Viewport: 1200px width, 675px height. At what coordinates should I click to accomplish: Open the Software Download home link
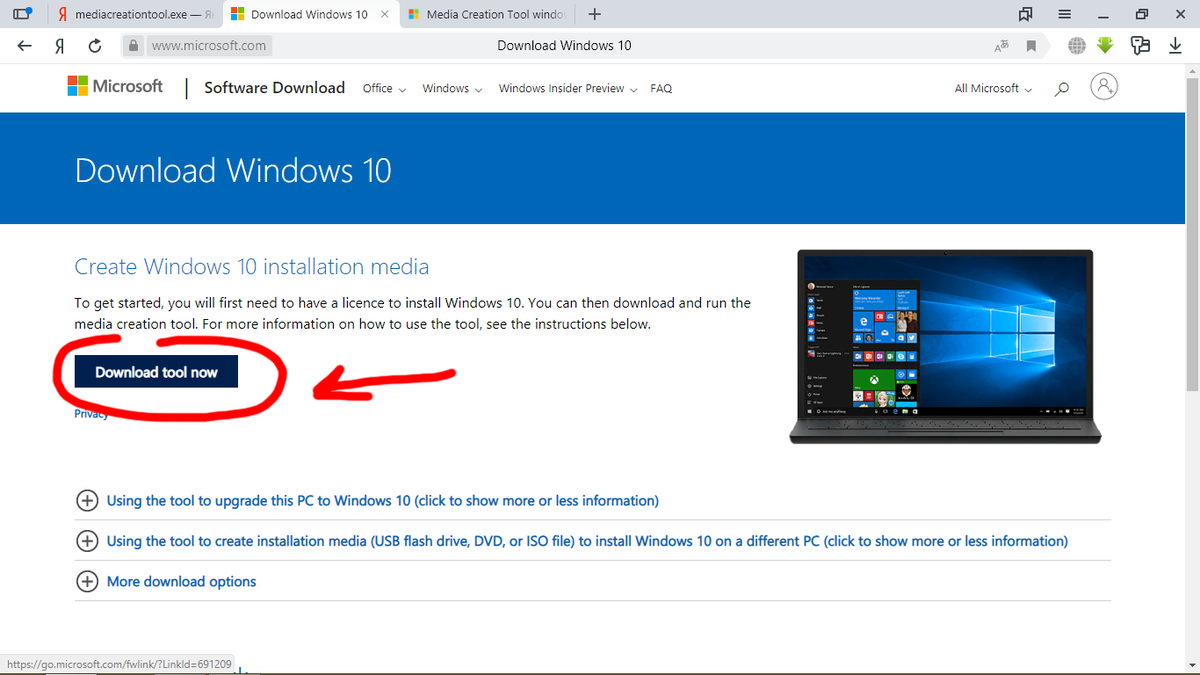point(274,87)
